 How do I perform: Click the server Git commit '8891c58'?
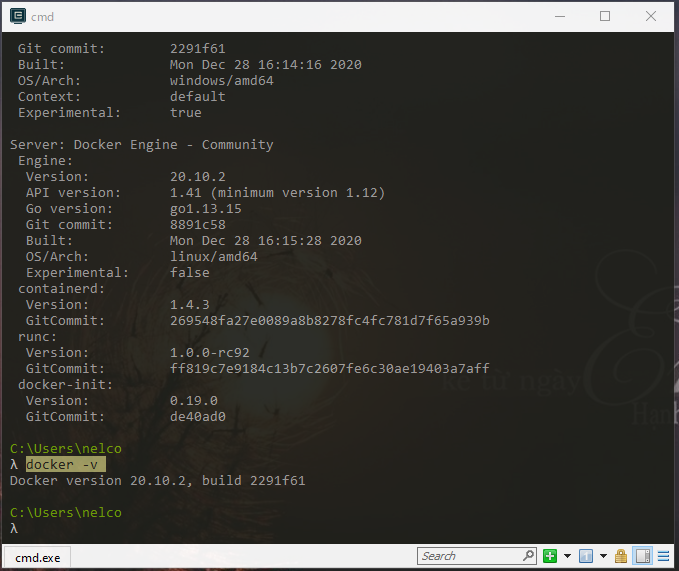197,224
